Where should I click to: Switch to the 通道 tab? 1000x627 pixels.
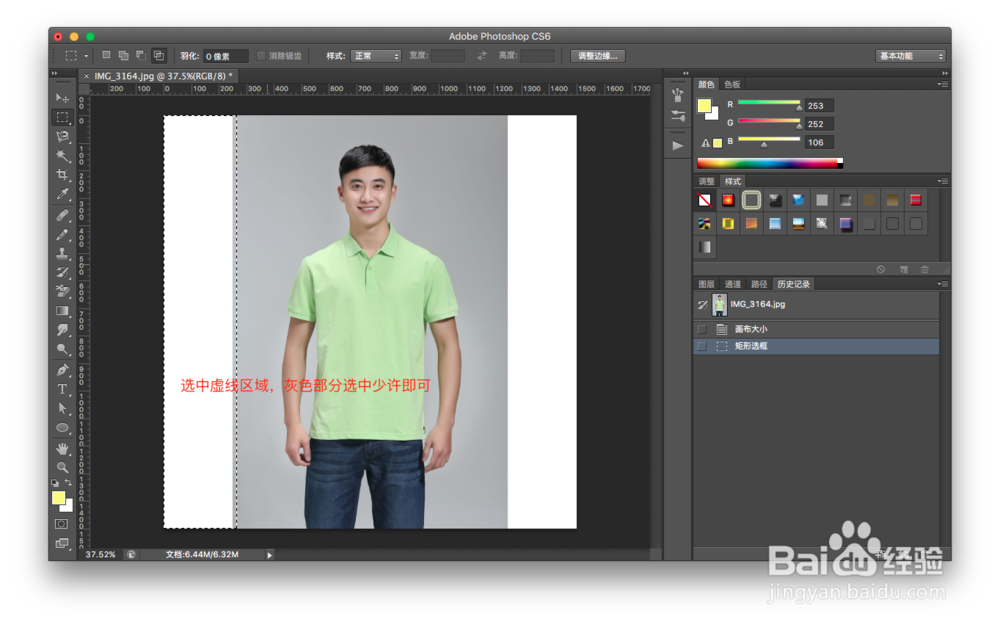click(732, 284)
